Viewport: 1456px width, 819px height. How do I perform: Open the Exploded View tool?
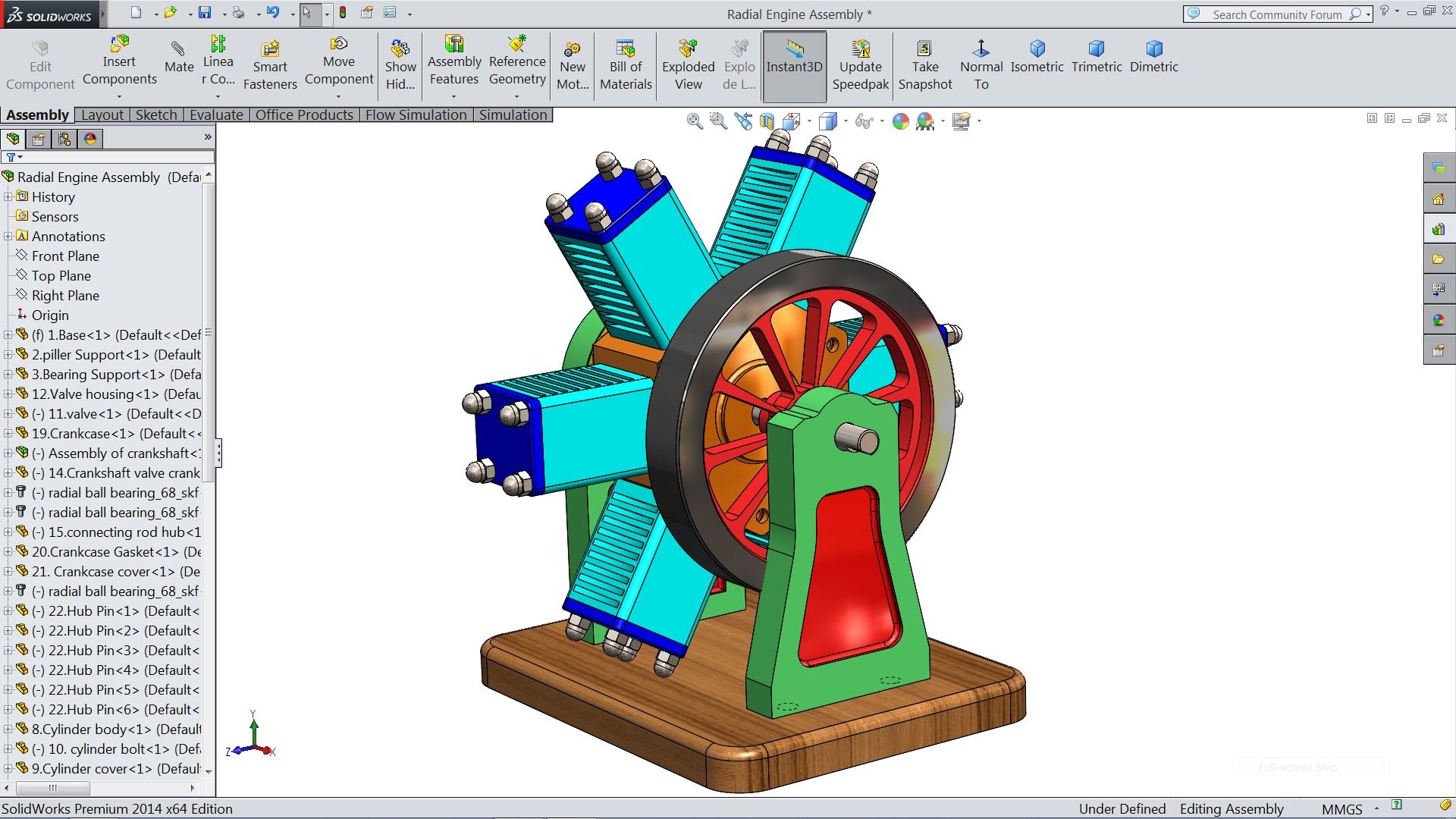point(687,64)
